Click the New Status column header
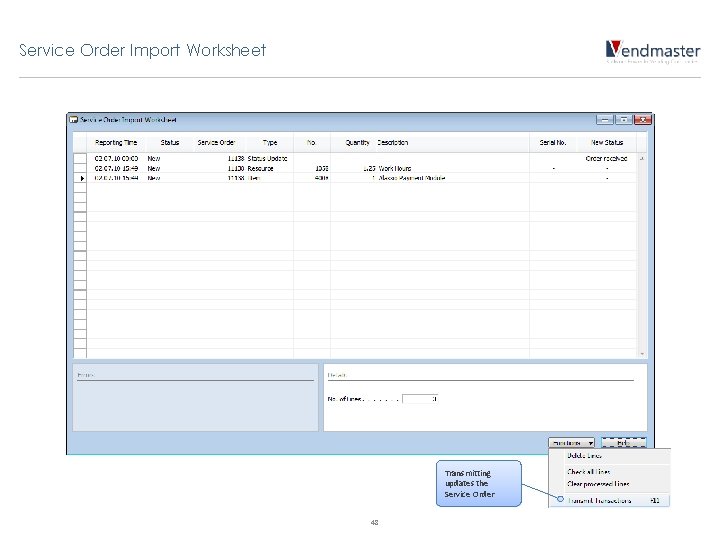 click(607, 143)
